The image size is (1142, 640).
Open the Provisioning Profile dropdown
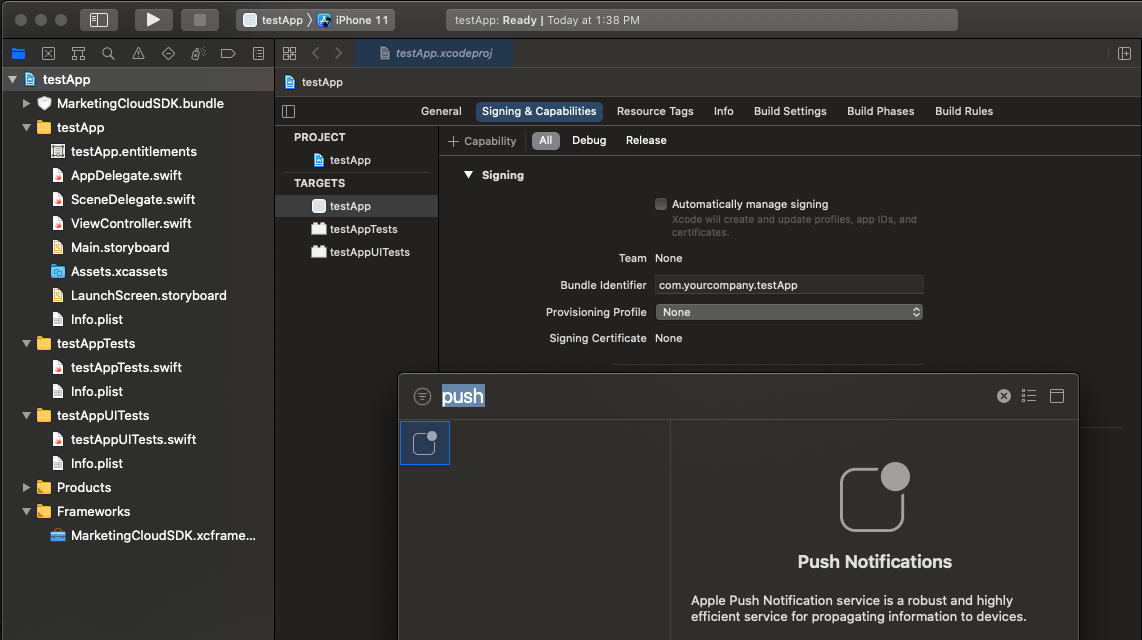pos(789,312)
